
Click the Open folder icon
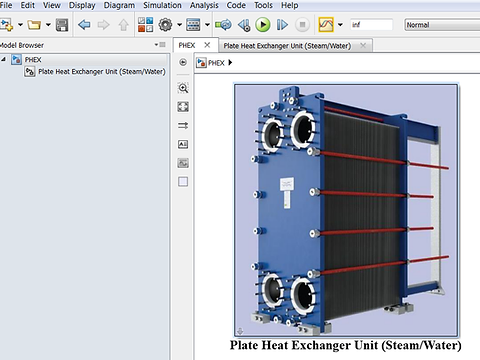34,25
